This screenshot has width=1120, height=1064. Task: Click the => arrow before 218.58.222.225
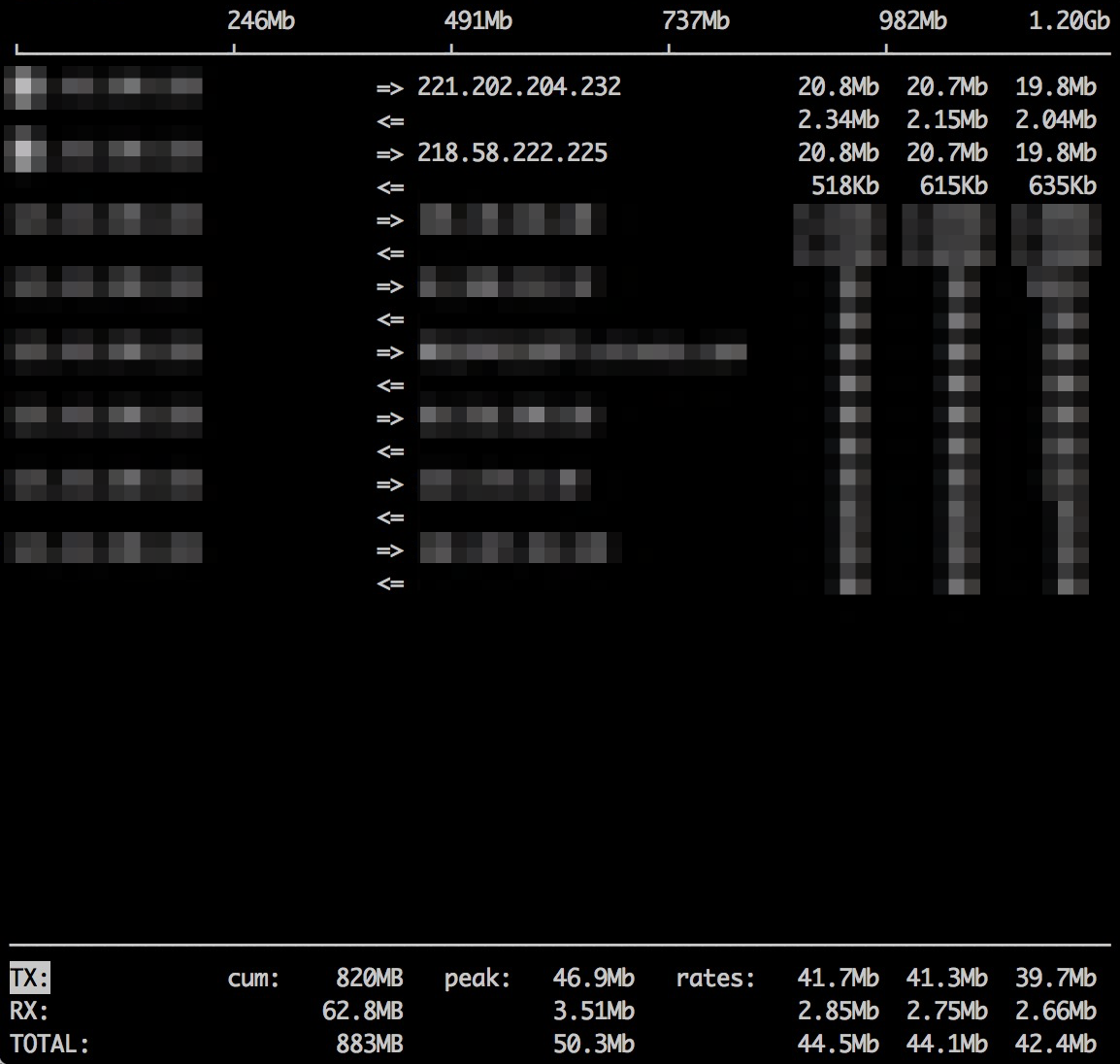tap(390, 154)
